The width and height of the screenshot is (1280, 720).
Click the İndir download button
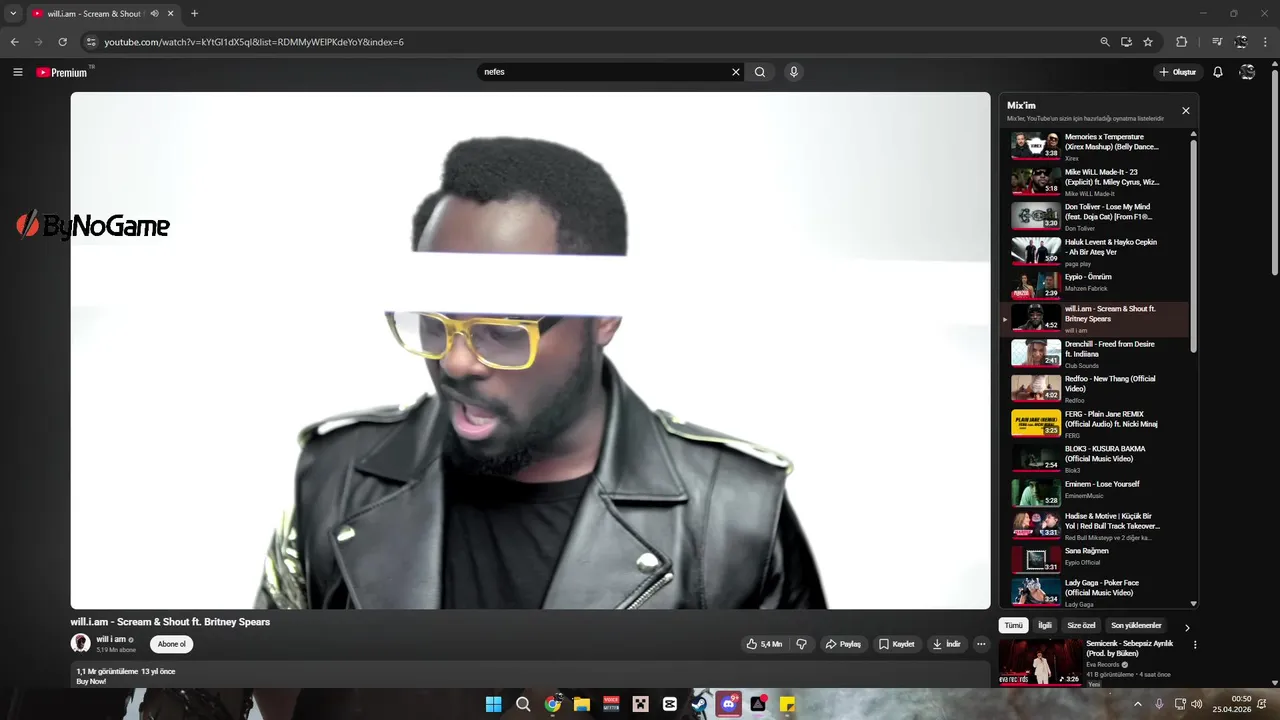tap(947, 644)
